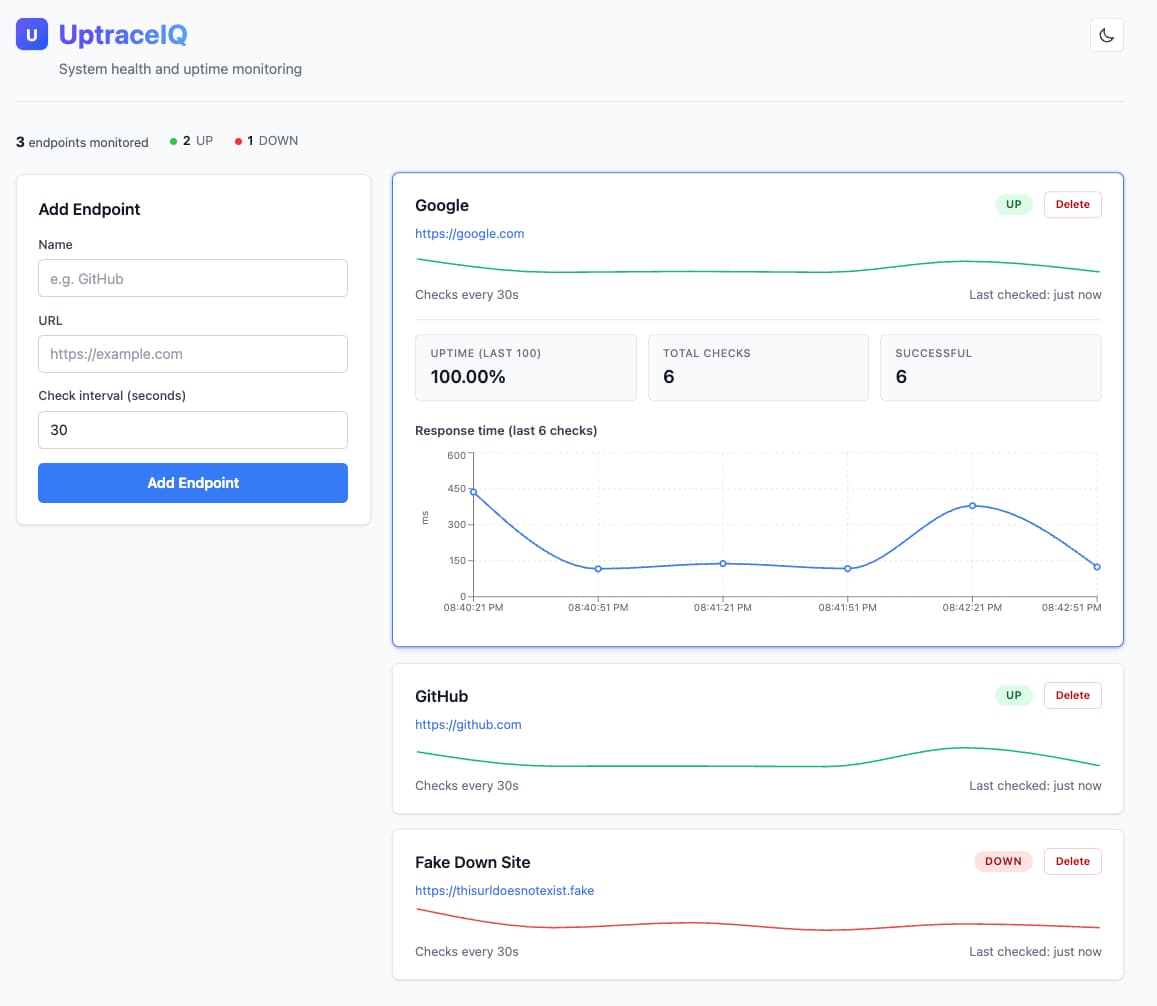Click the Add Endpoint panel heading

point(89,210)
